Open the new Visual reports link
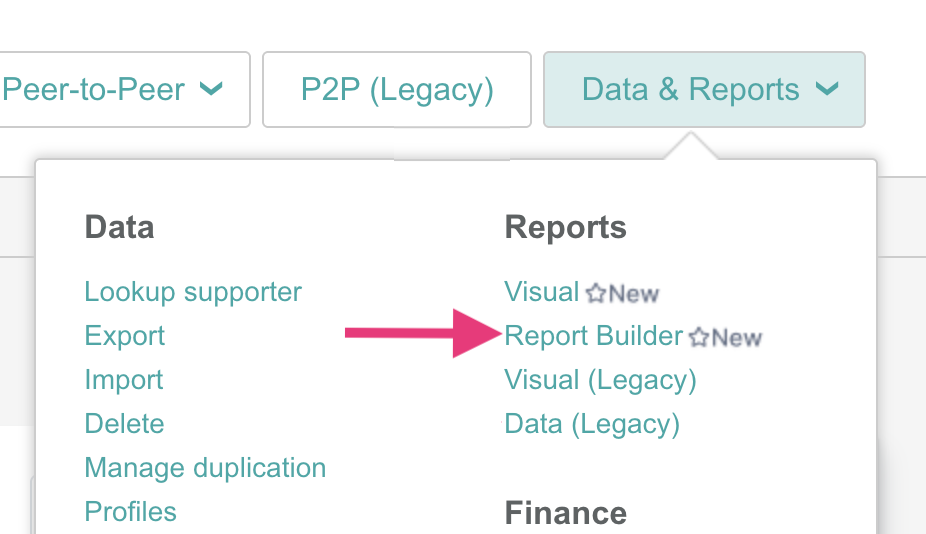Screen dimensions: 926x534 (x=542, y=292)
